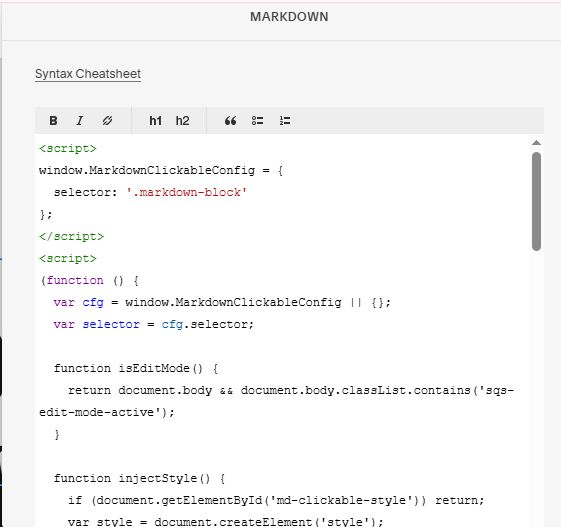Click the closing </script> tag line
The image size is (561, 527).
point(72,236)
